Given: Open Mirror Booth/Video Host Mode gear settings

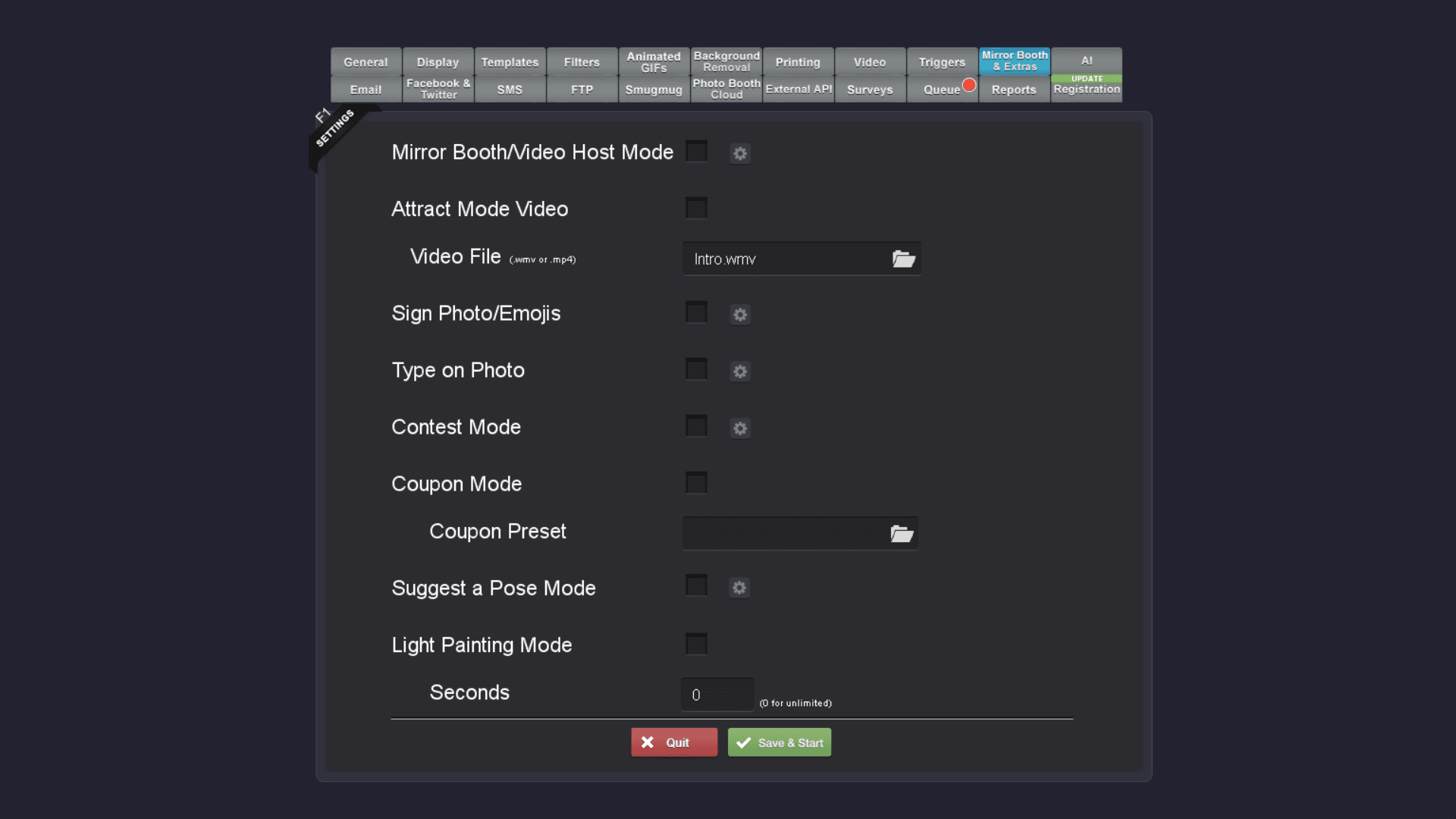Looking at the screenshot, I should pos(740,154).
